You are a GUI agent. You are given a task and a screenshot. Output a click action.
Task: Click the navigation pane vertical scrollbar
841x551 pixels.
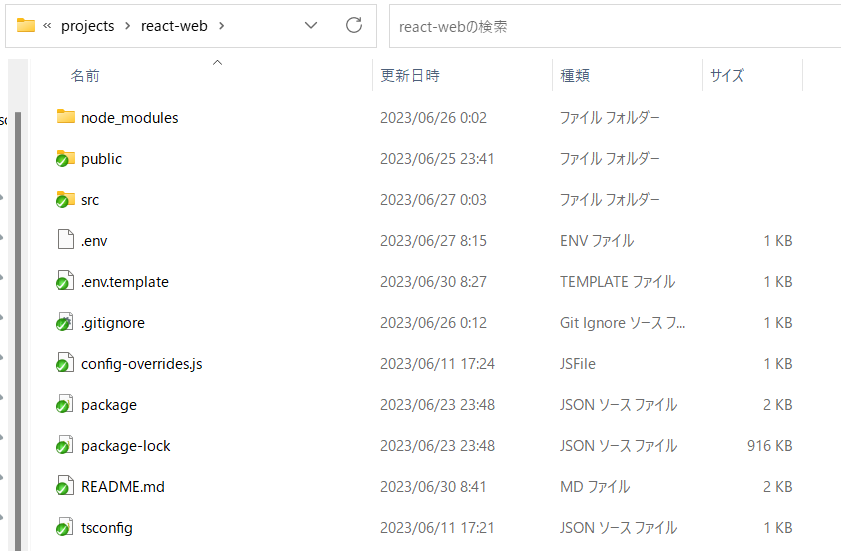point(18,331)
